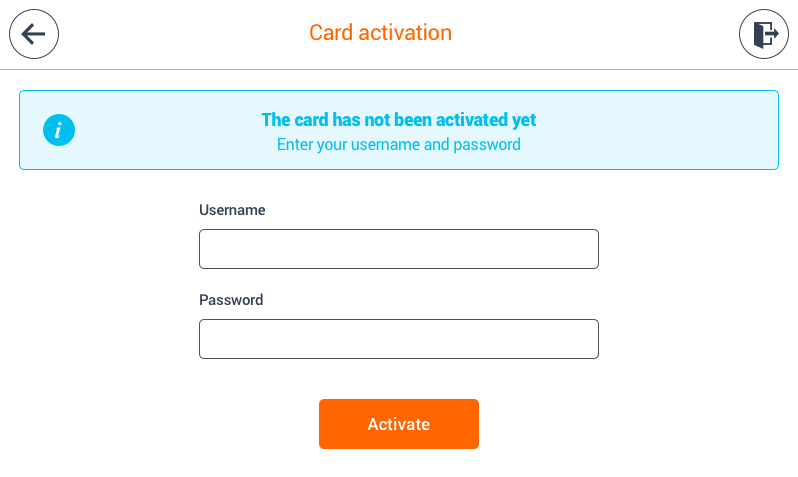
Task: Place cursor in the box under Password
Action: (x=399, y=339)
